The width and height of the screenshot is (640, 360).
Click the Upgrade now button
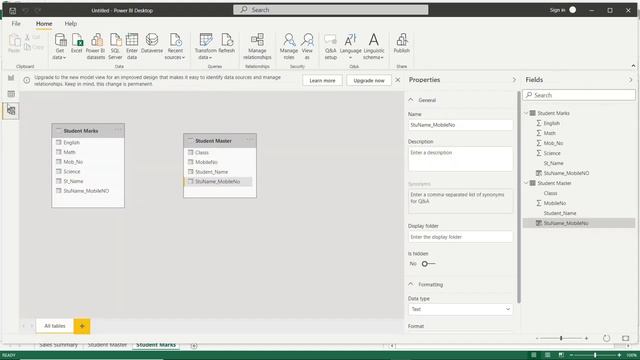pyautogui.click(x=369, y=80)
